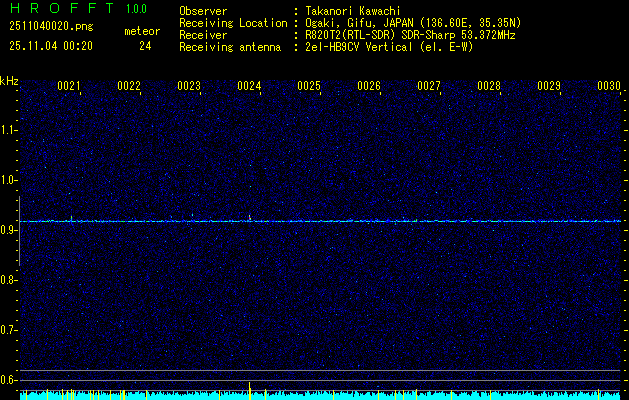Click time axis label 0025
The image size is (629, 400).
coord(309,86)
